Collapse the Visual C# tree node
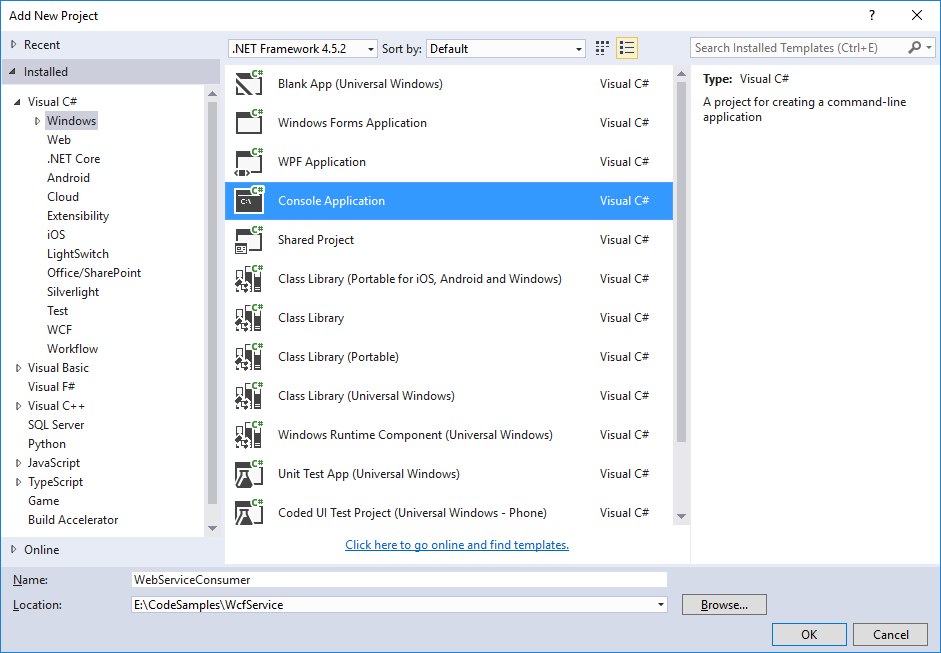This screenshot has width=941, height=653. tap(17, 101)
